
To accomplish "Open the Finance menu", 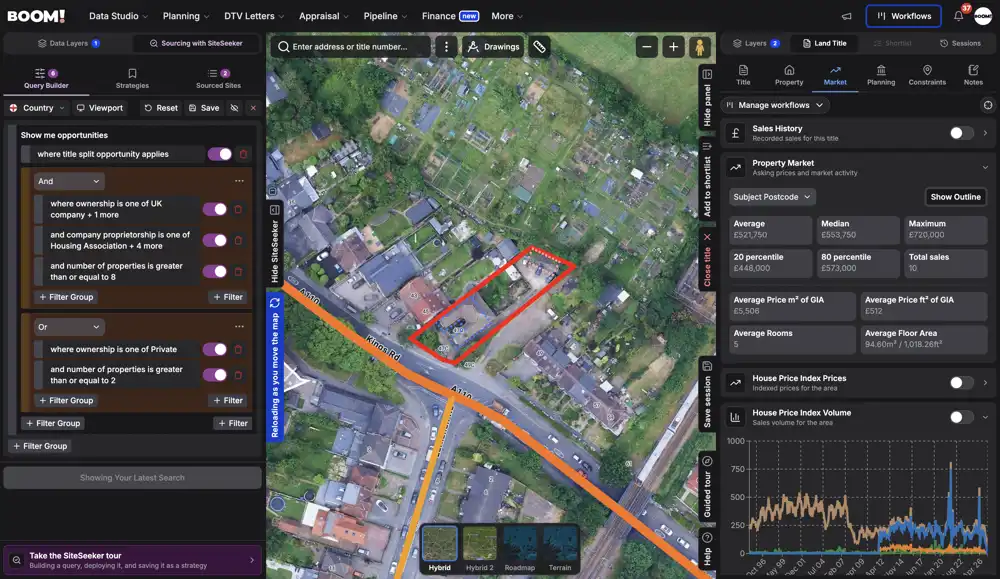I will [450, 16].
